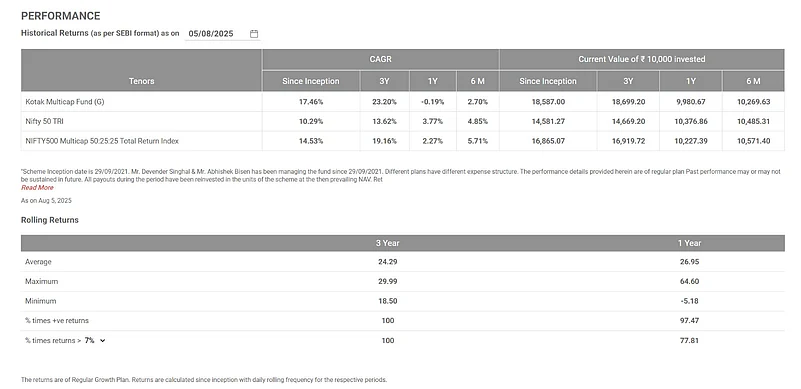
Task: Select Current Value of ₹10,000 invested header
Action: [642, 59]
